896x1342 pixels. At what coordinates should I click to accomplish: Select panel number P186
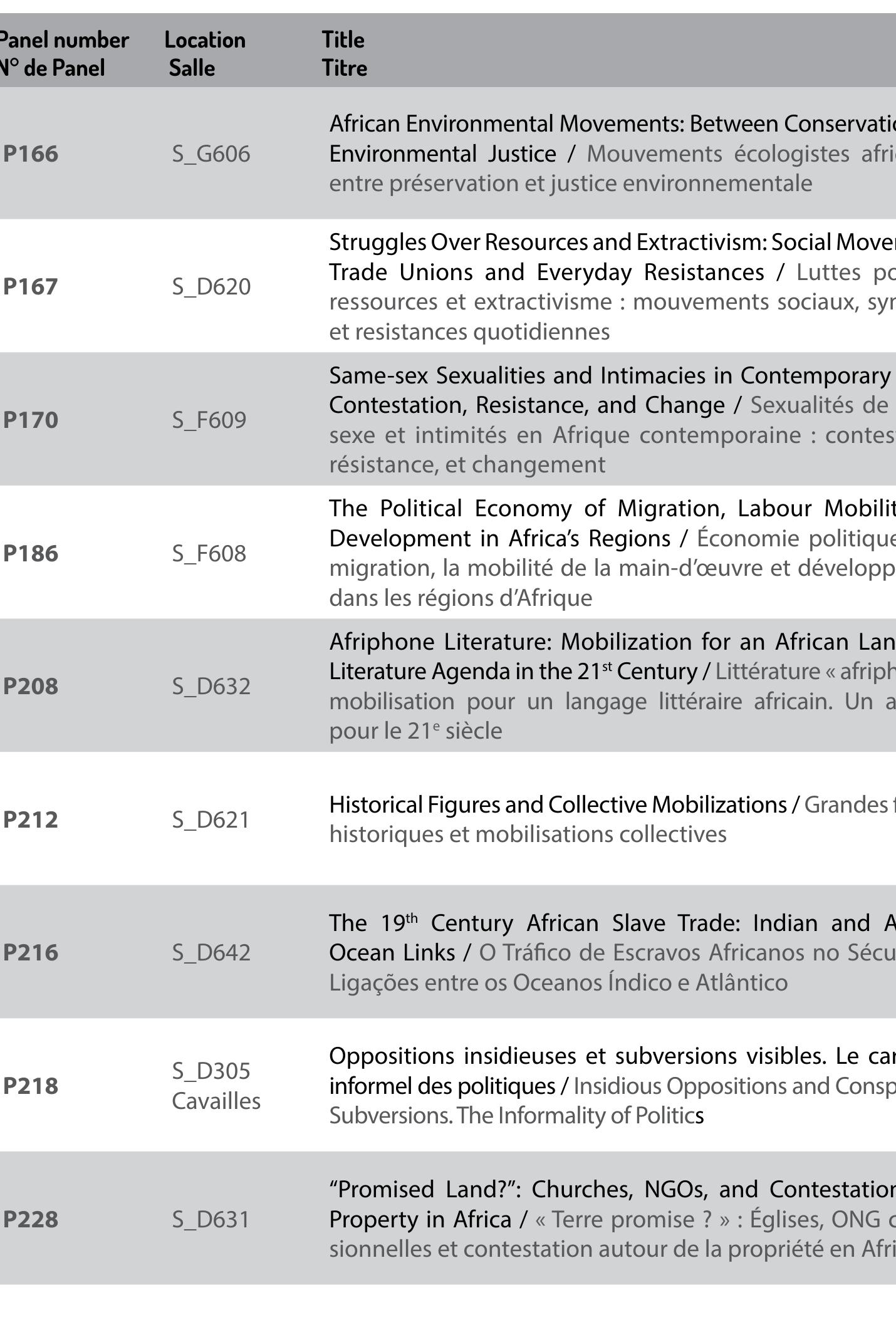pos(31,553)
